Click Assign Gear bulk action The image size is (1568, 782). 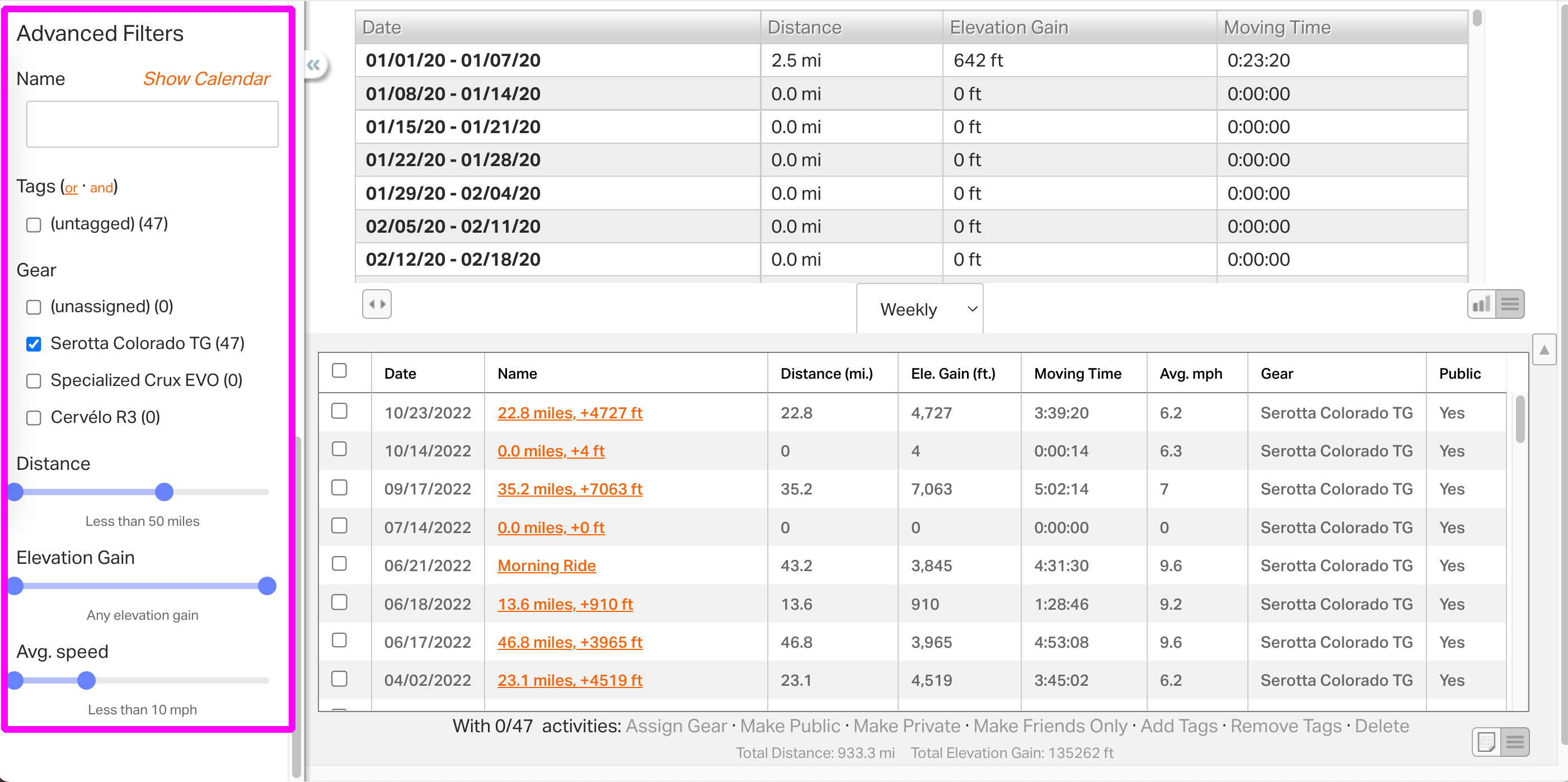pyautogui.click(x=675, y=726)
